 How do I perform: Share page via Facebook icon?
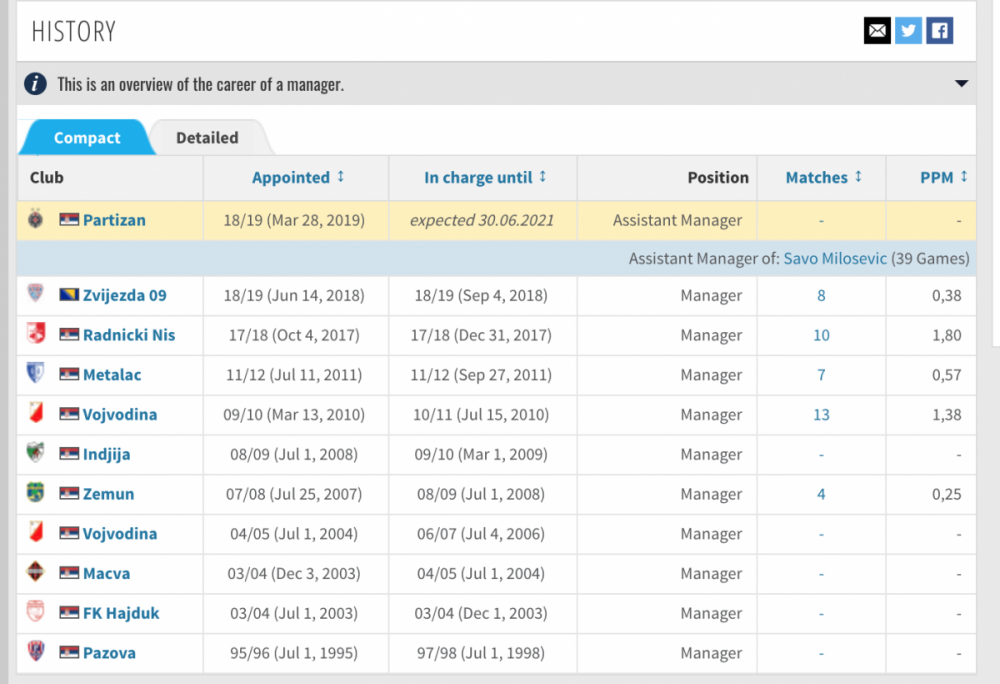939,31
